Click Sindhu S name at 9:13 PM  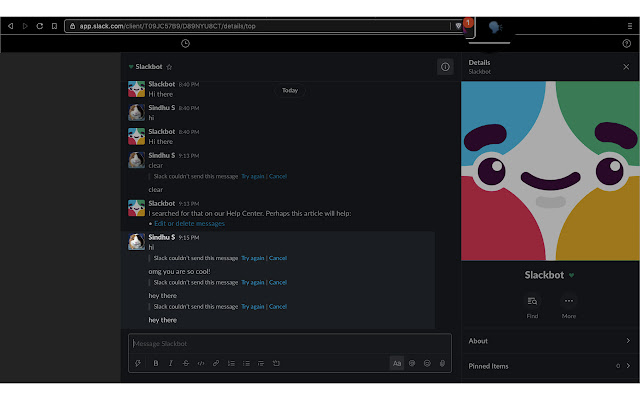tap(162, 155)
